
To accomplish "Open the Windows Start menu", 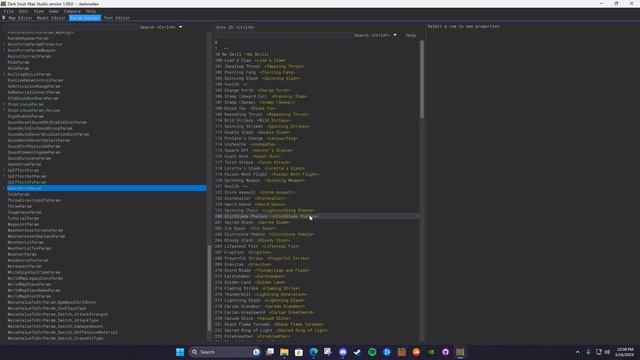I will [x=180, y=352].
